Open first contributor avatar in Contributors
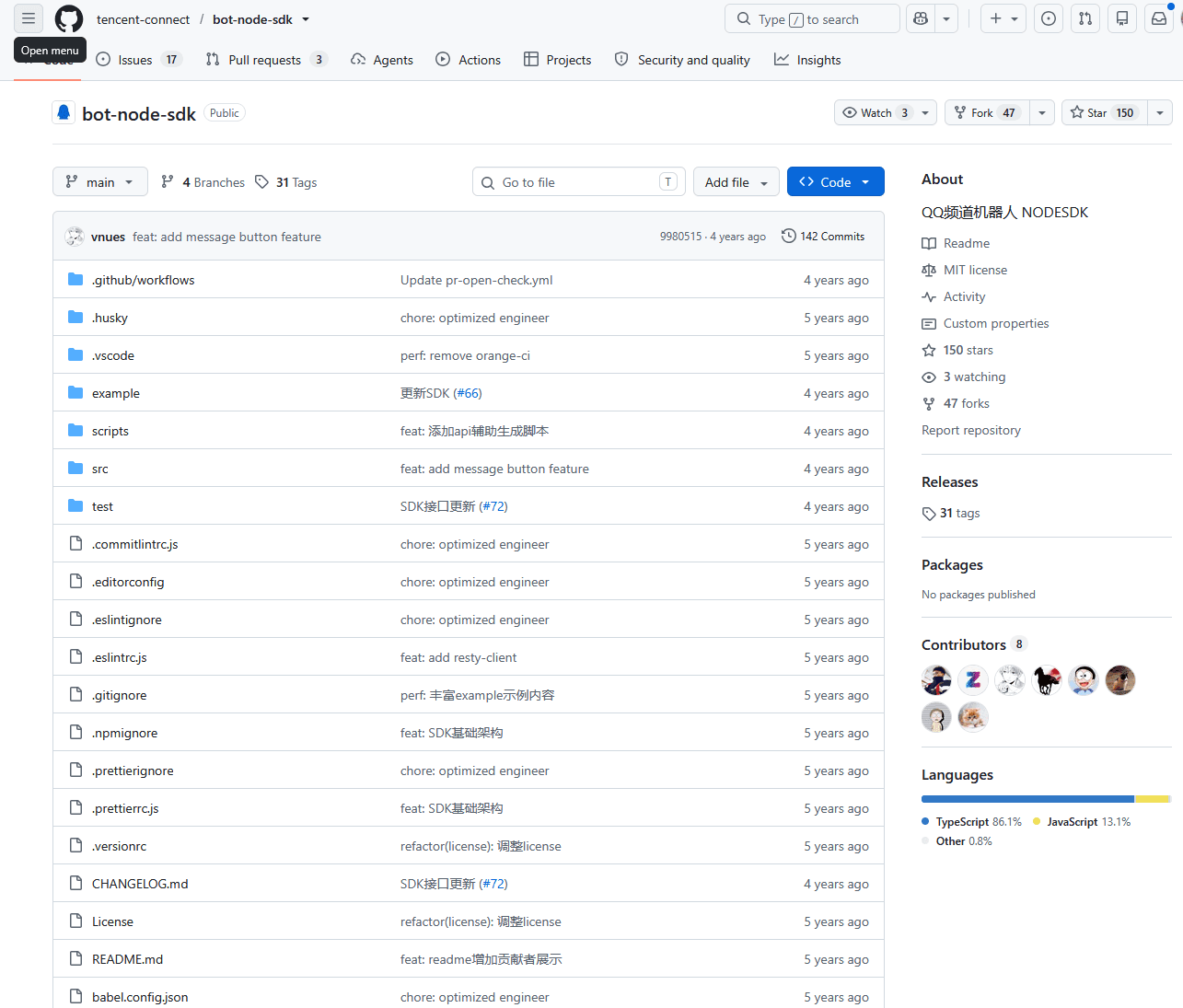Screen dimensions: 1183x1008 (x=936, y=680)
